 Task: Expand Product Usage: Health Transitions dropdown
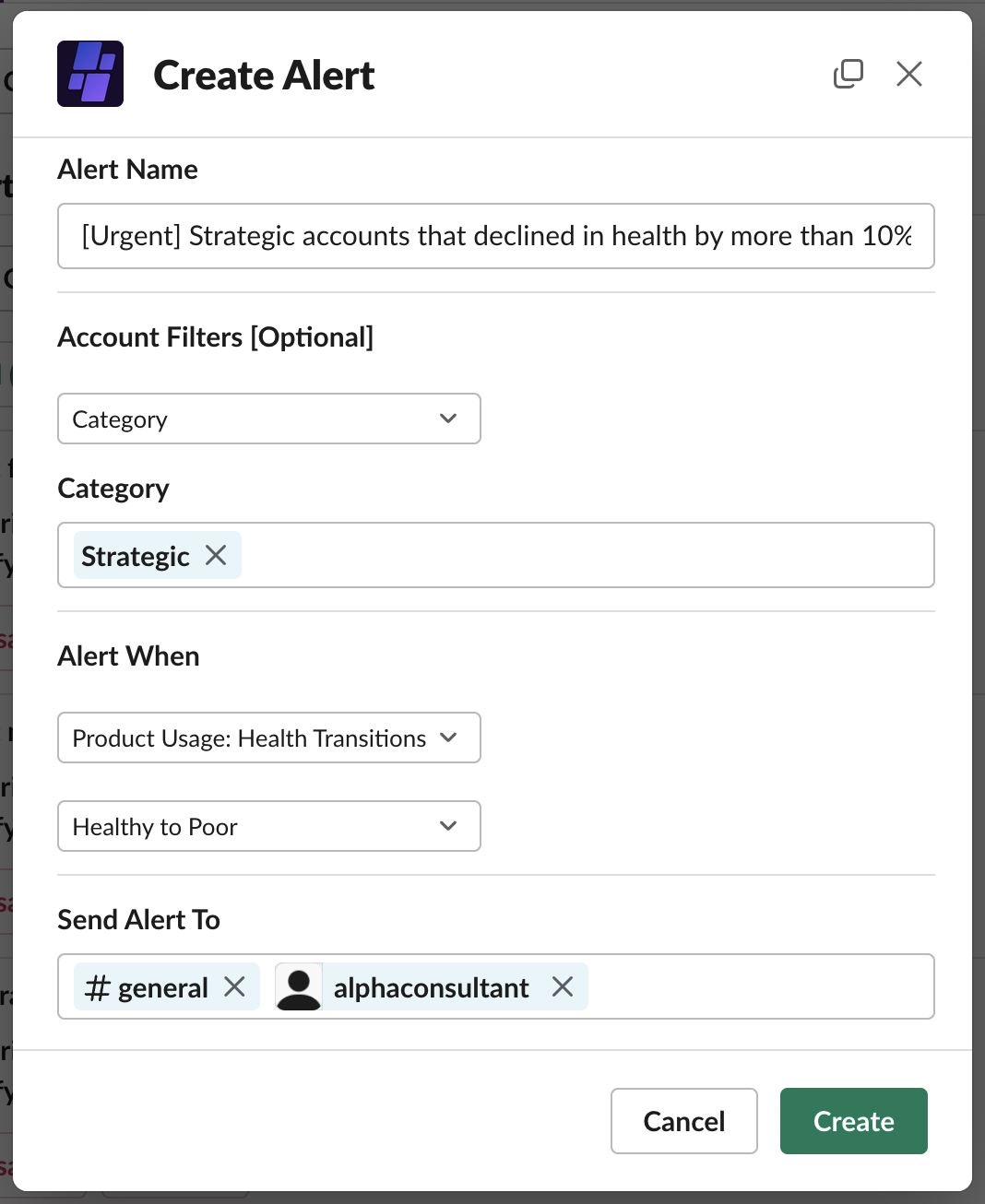[x=268, y=738]
